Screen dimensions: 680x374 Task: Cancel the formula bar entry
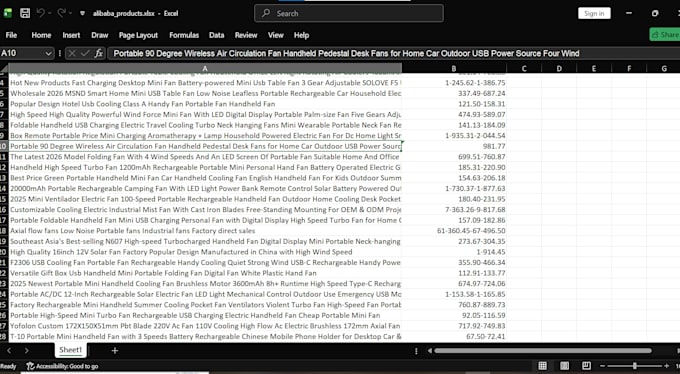click(x=72, y=53)
